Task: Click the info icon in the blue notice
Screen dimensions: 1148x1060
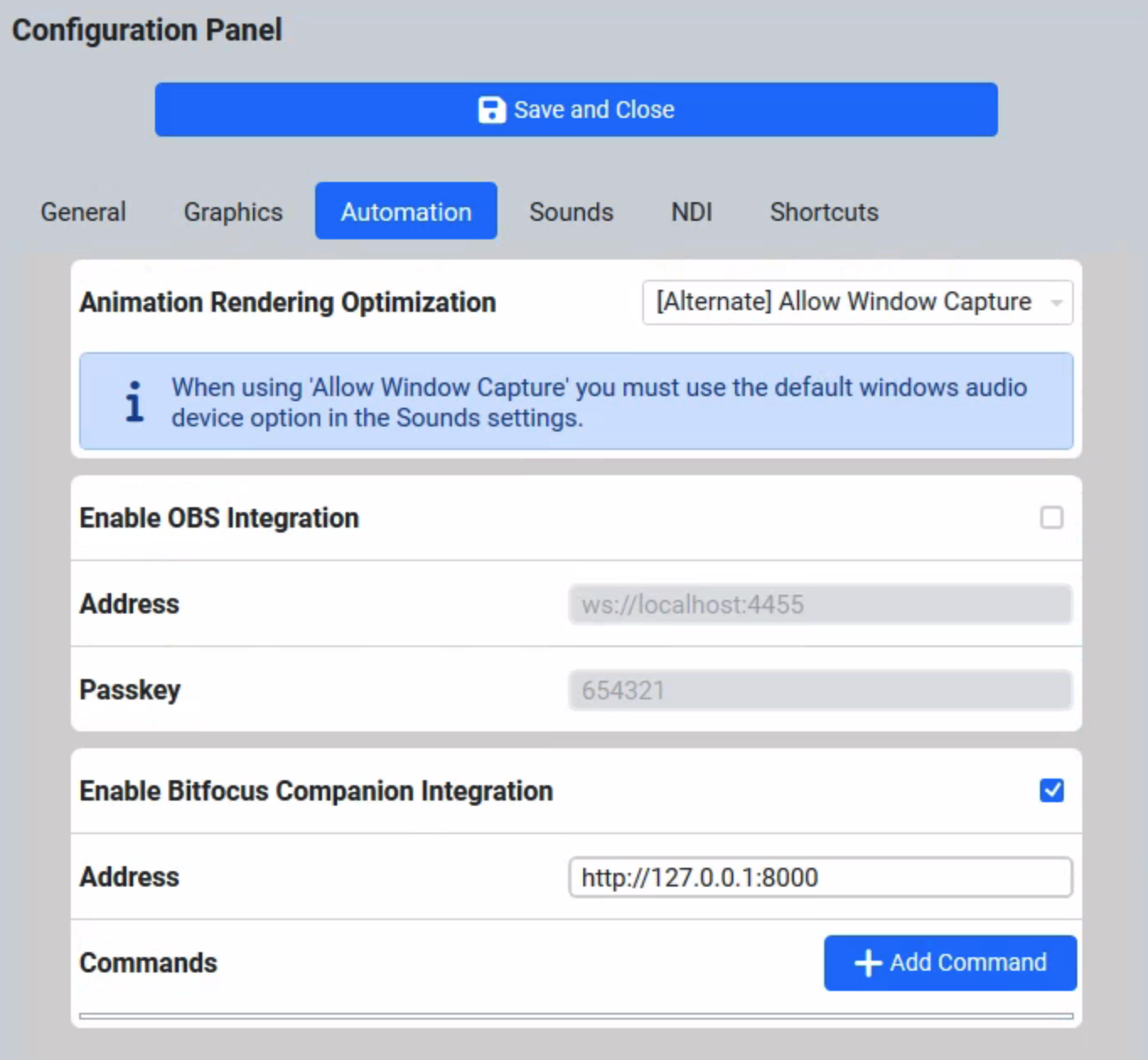Action: (x=135, y=401)
